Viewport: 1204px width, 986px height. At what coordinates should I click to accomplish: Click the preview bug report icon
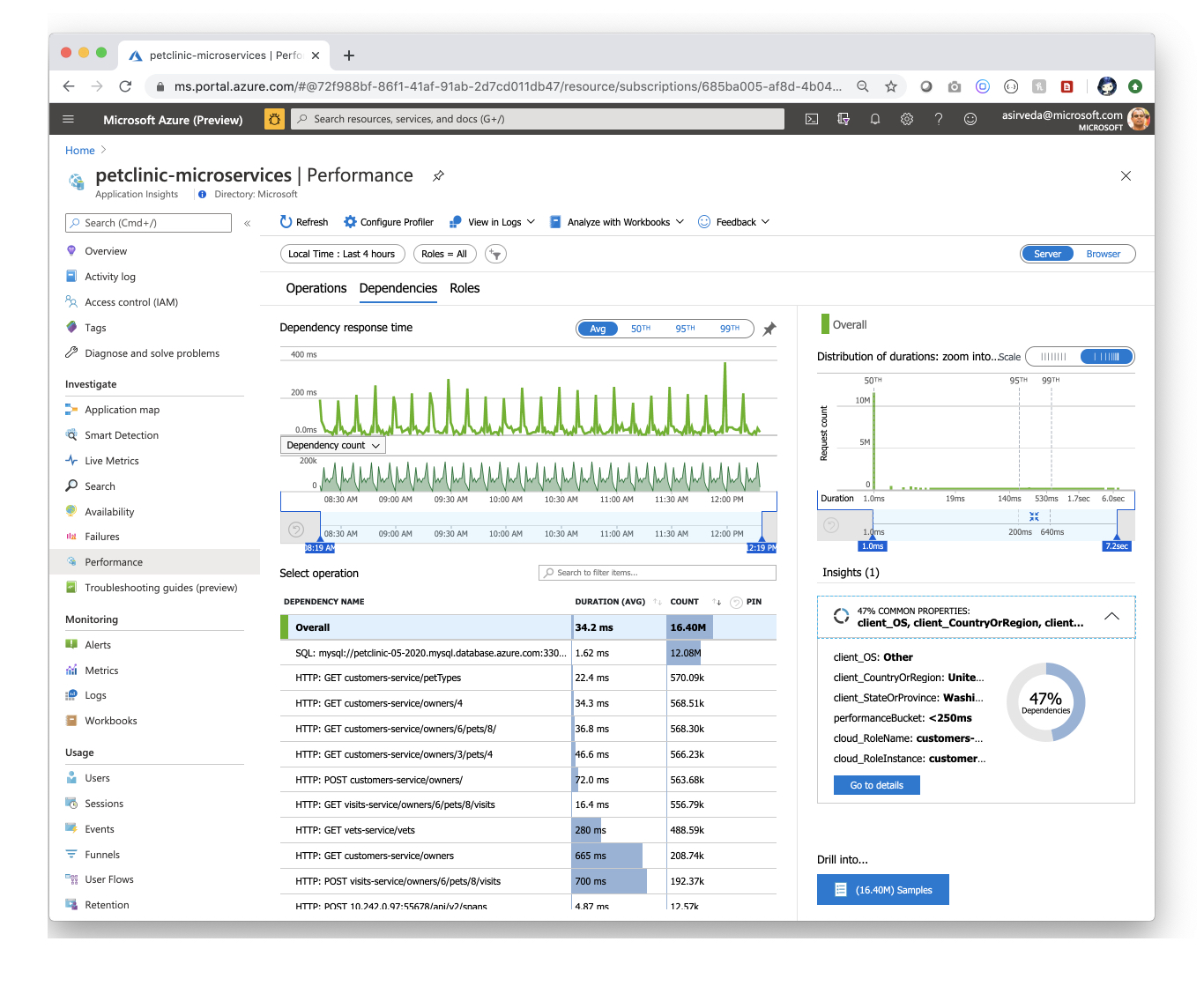(274, 119)
